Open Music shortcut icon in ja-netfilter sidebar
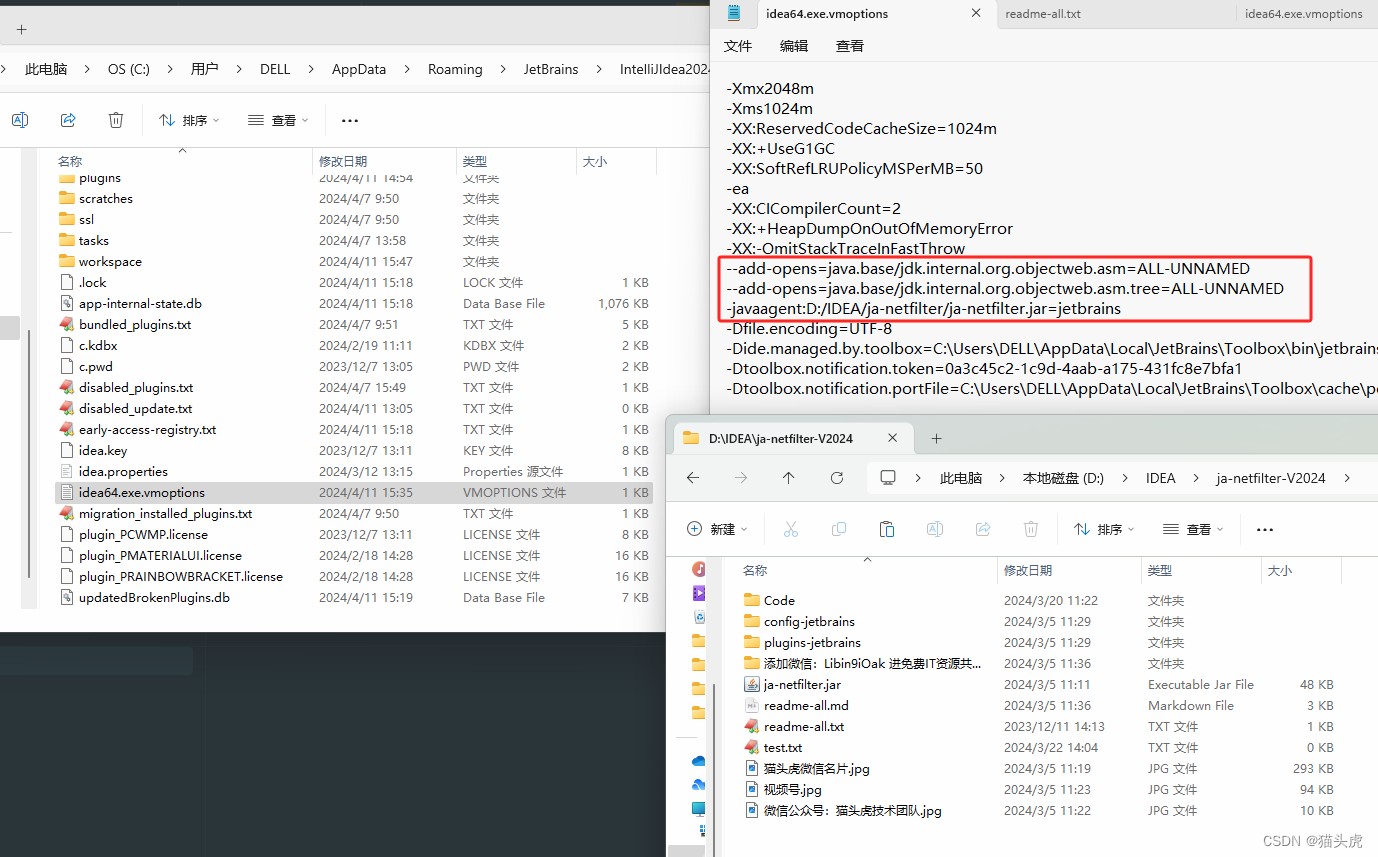 pyautogui.click(x=699, y=569)
